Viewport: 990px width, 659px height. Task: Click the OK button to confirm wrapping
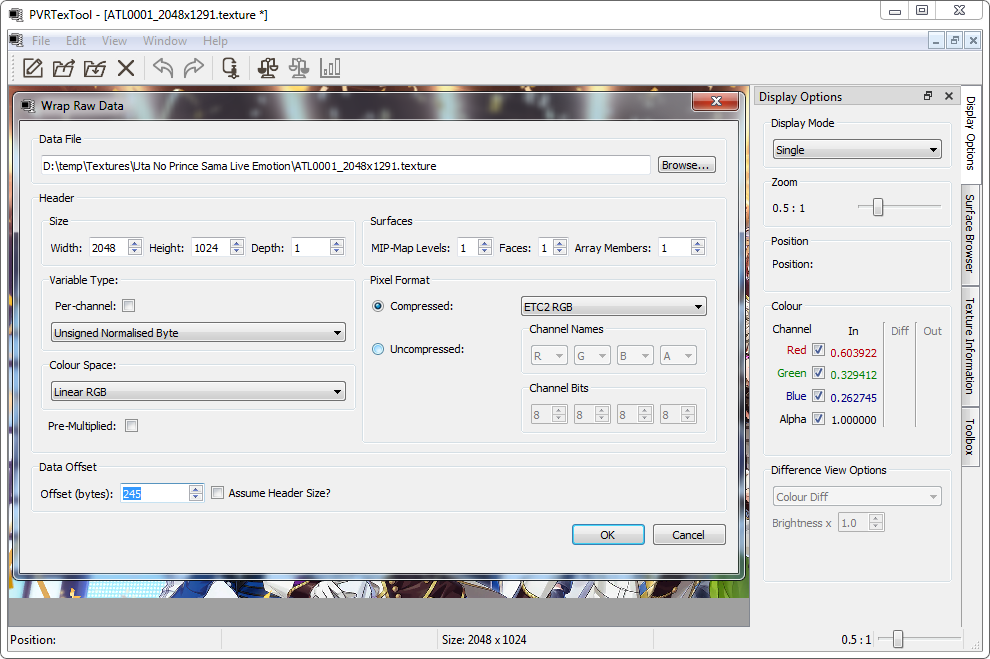pyautogui.click(x=608, y=534)
